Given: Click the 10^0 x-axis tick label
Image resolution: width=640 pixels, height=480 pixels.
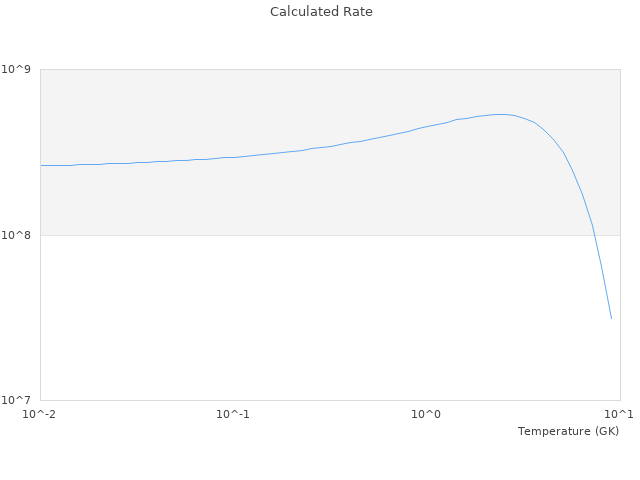Looking at the screenshot, I should [x=426, y=415].
